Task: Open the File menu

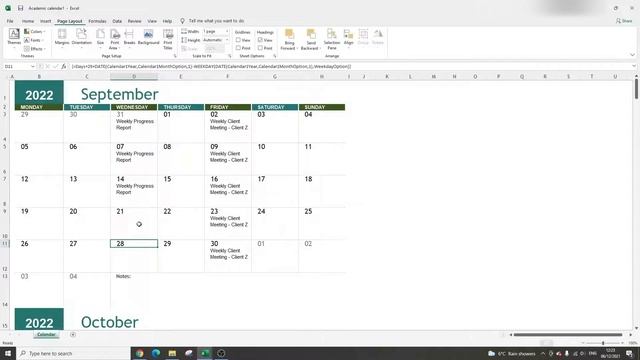Action: pyautogui.click(x=10, y=21)
